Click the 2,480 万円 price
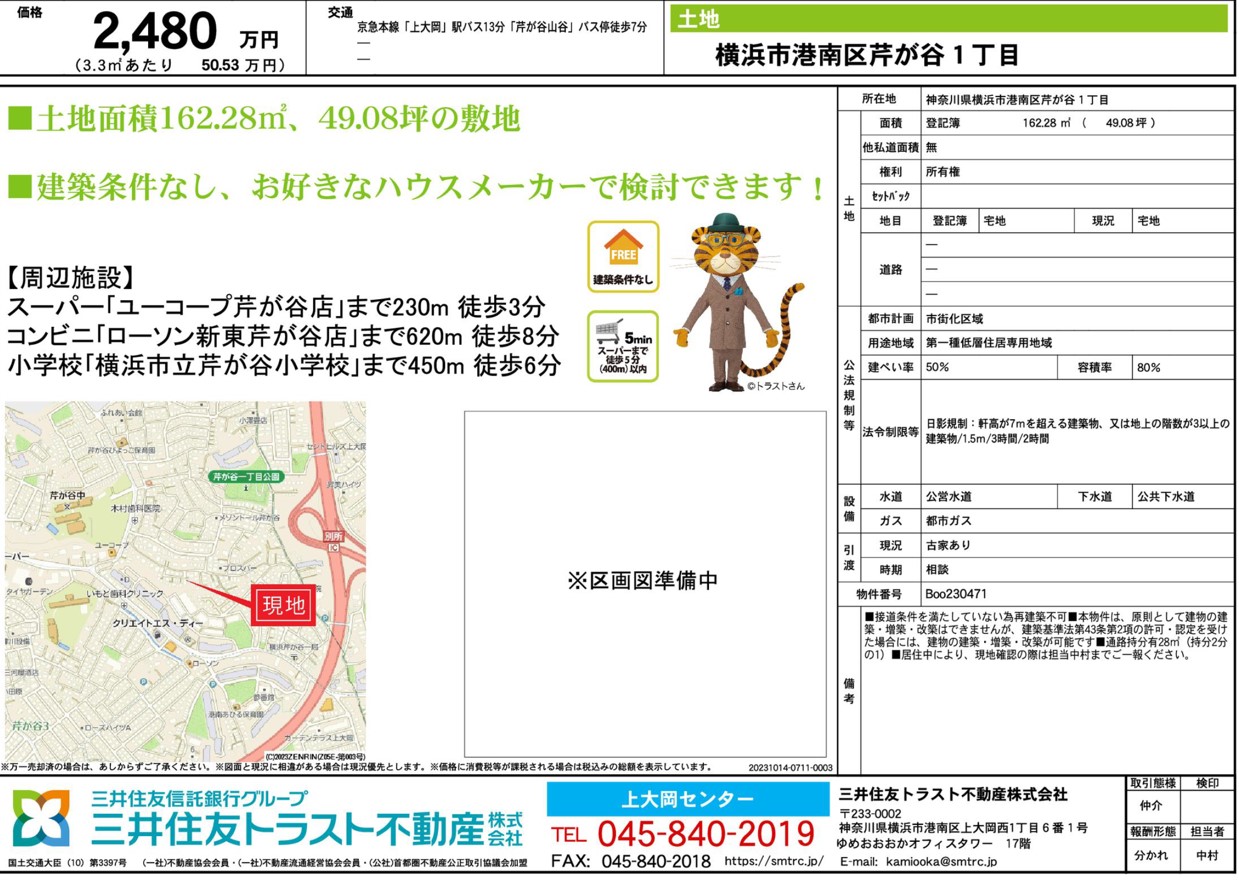 pos(185,34)
